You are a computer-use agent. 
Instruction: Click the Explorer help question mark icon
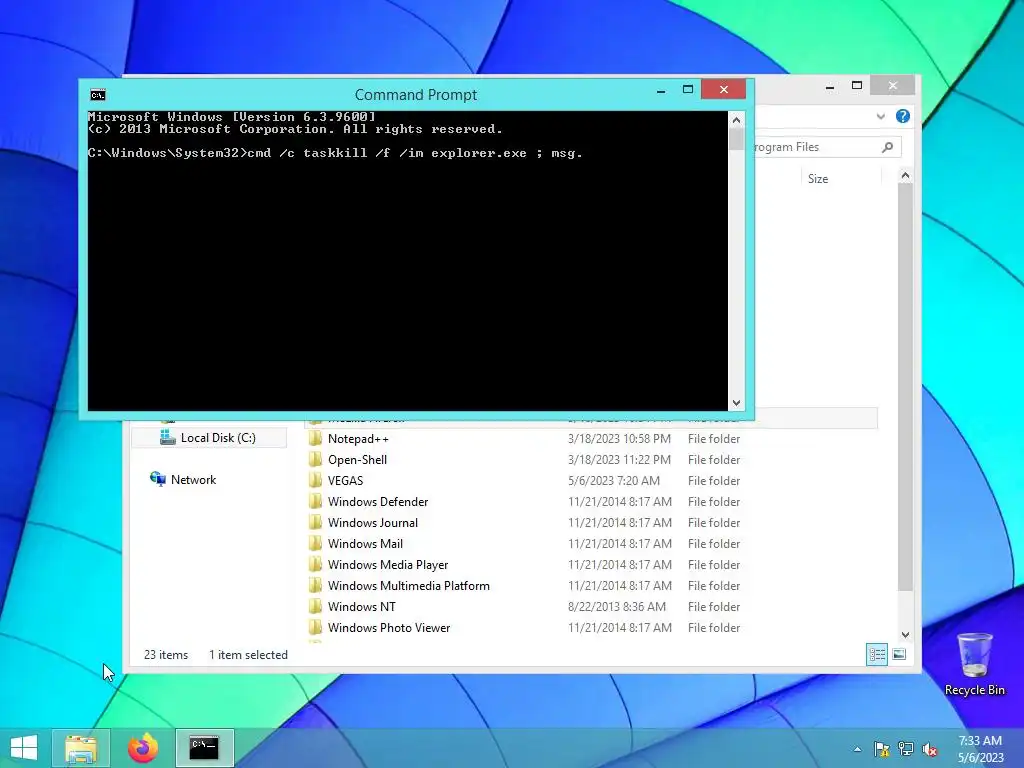pyautogui.click(x=903, y=116)
